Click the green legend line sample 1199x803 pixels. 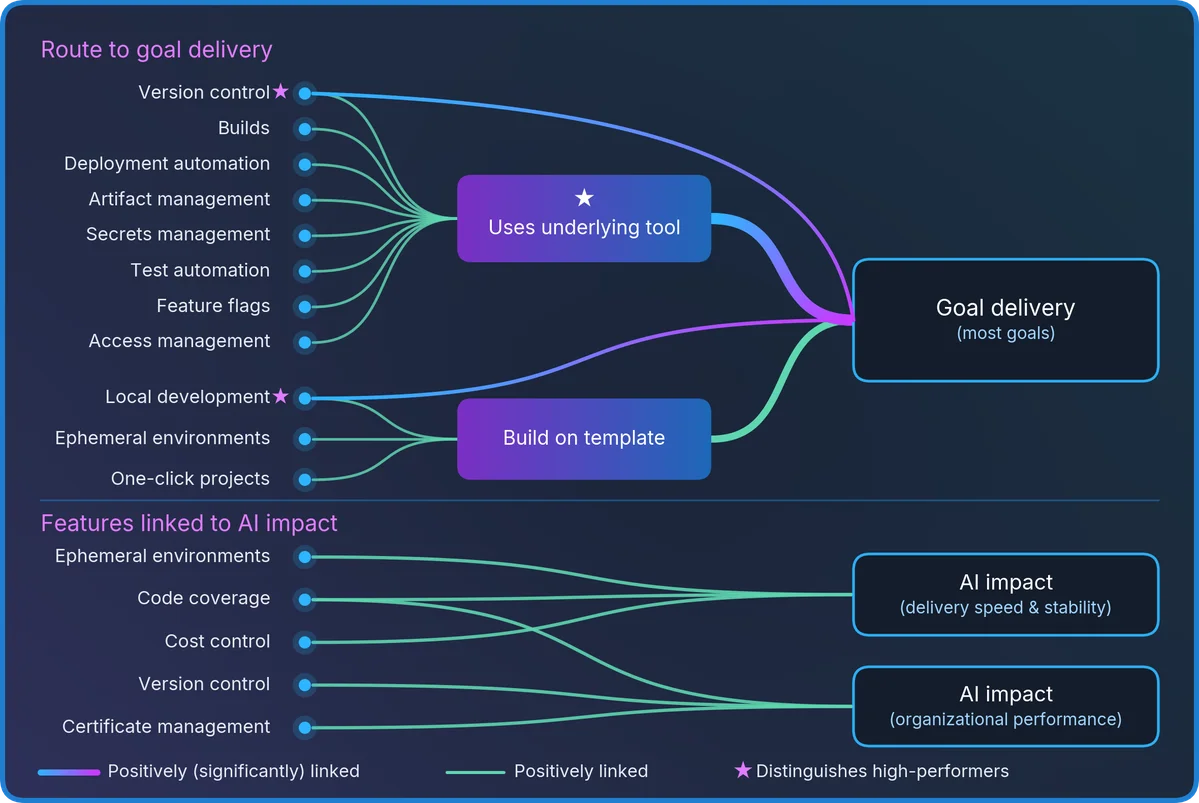[x=475, y=772]
